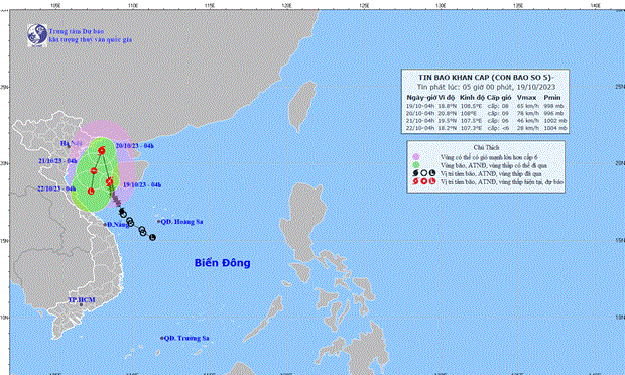Click the QD. Hoàng Sa location dot

click(158, 222)
